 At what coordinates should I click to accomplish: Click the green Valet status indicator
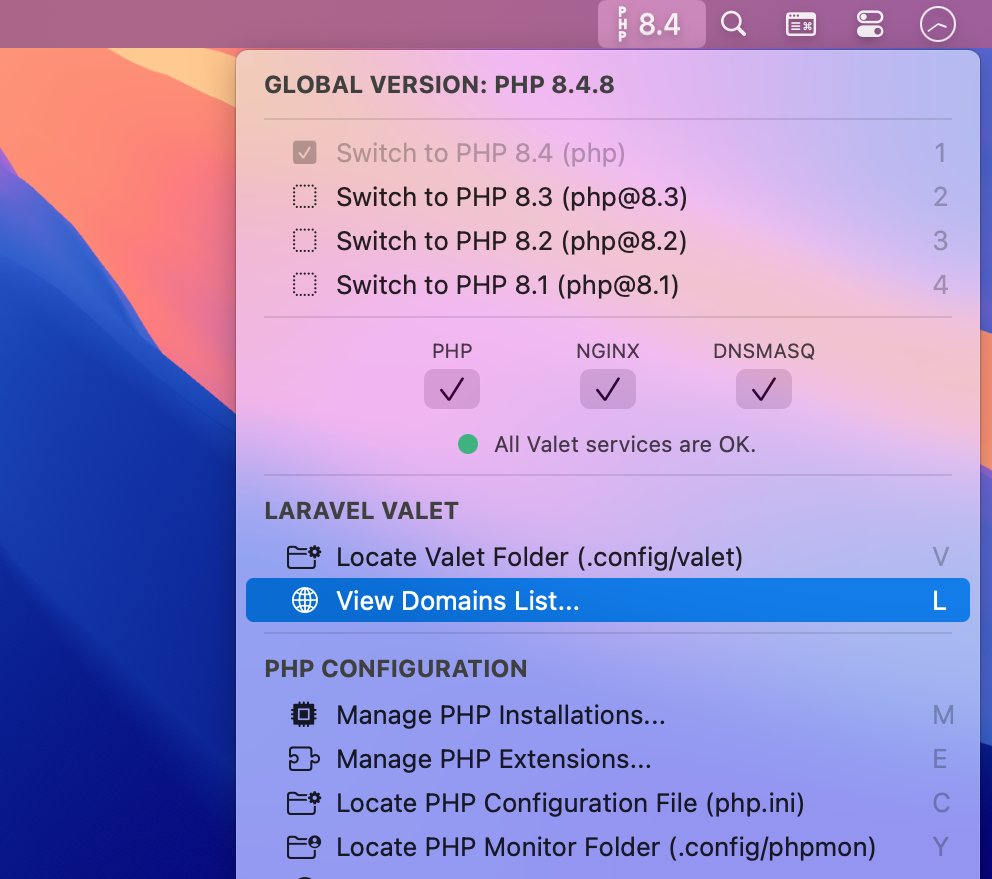[x=468, y=444]
